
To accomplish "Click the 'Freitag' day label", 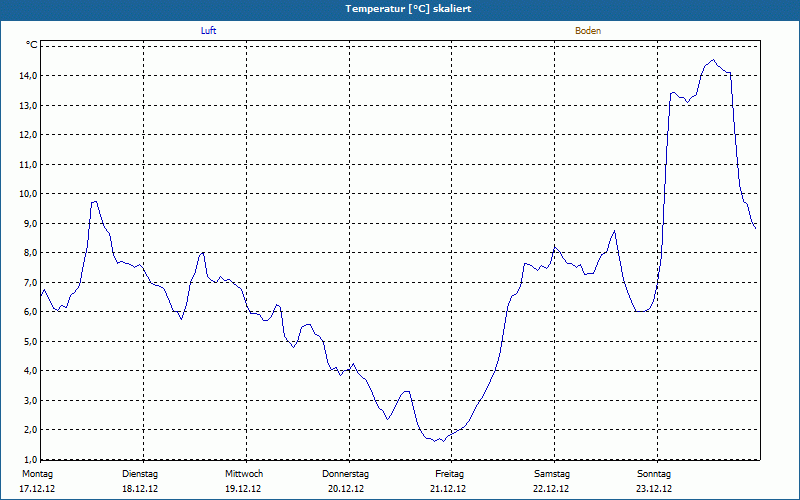I will (x=449, y=474).
